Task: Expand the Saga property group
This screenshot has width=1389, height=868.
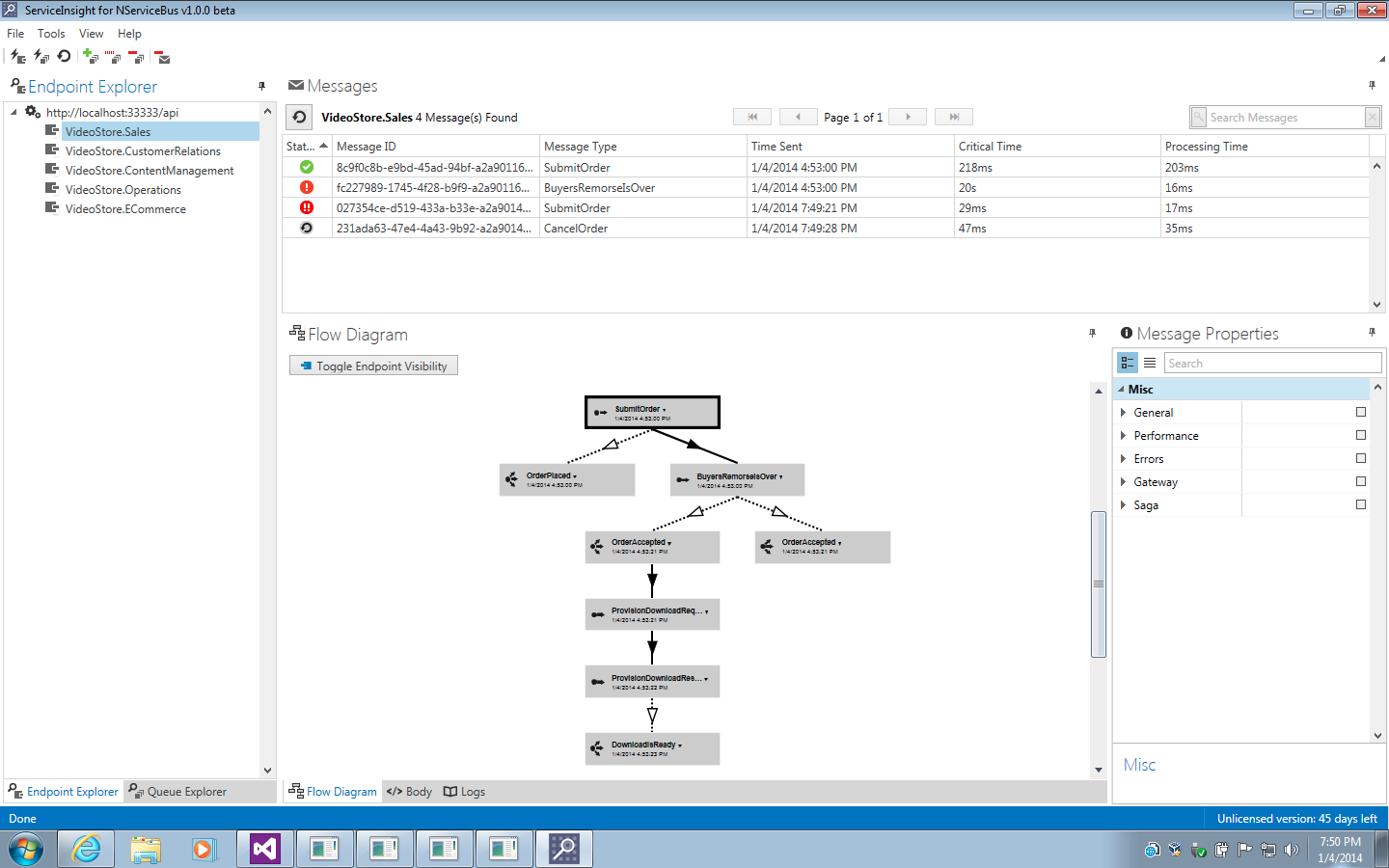Action: point(1123,504)
